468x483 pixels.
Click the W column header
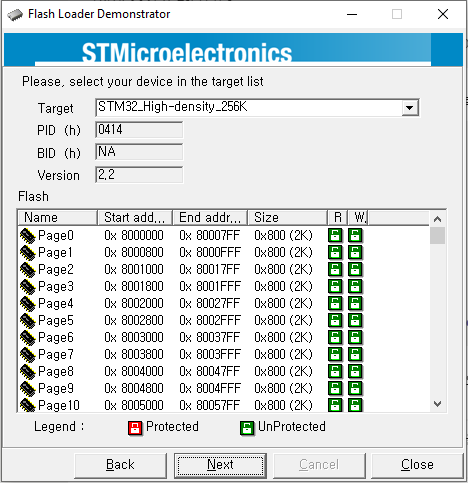[358, 218]
